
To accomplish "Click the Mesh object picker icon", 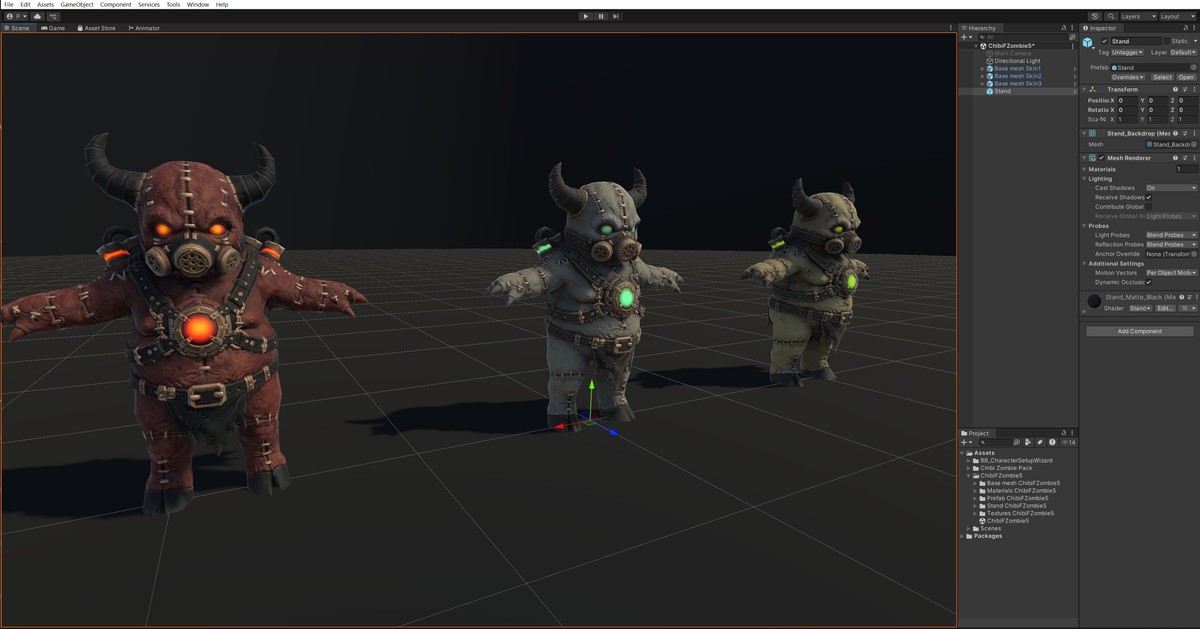I will (1194, 145).
